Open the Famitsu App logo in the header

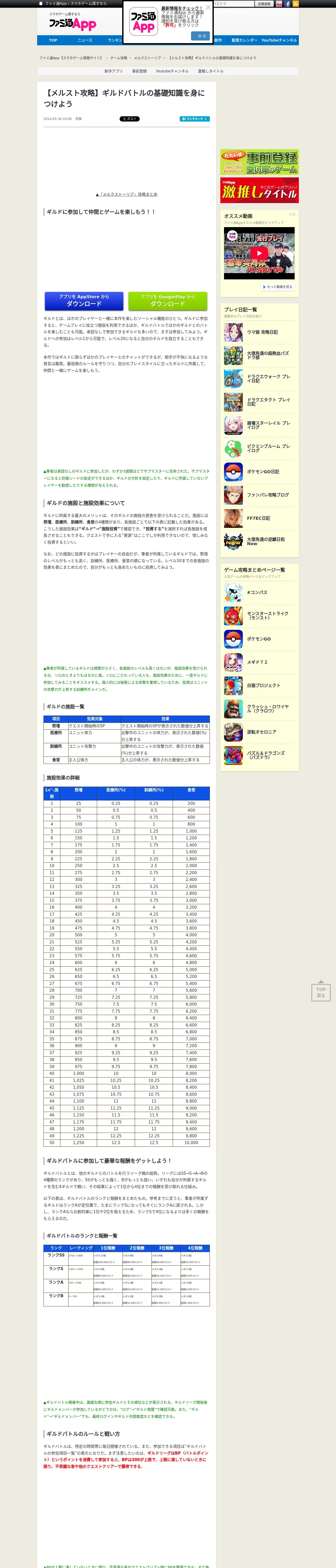pos(72,24)
